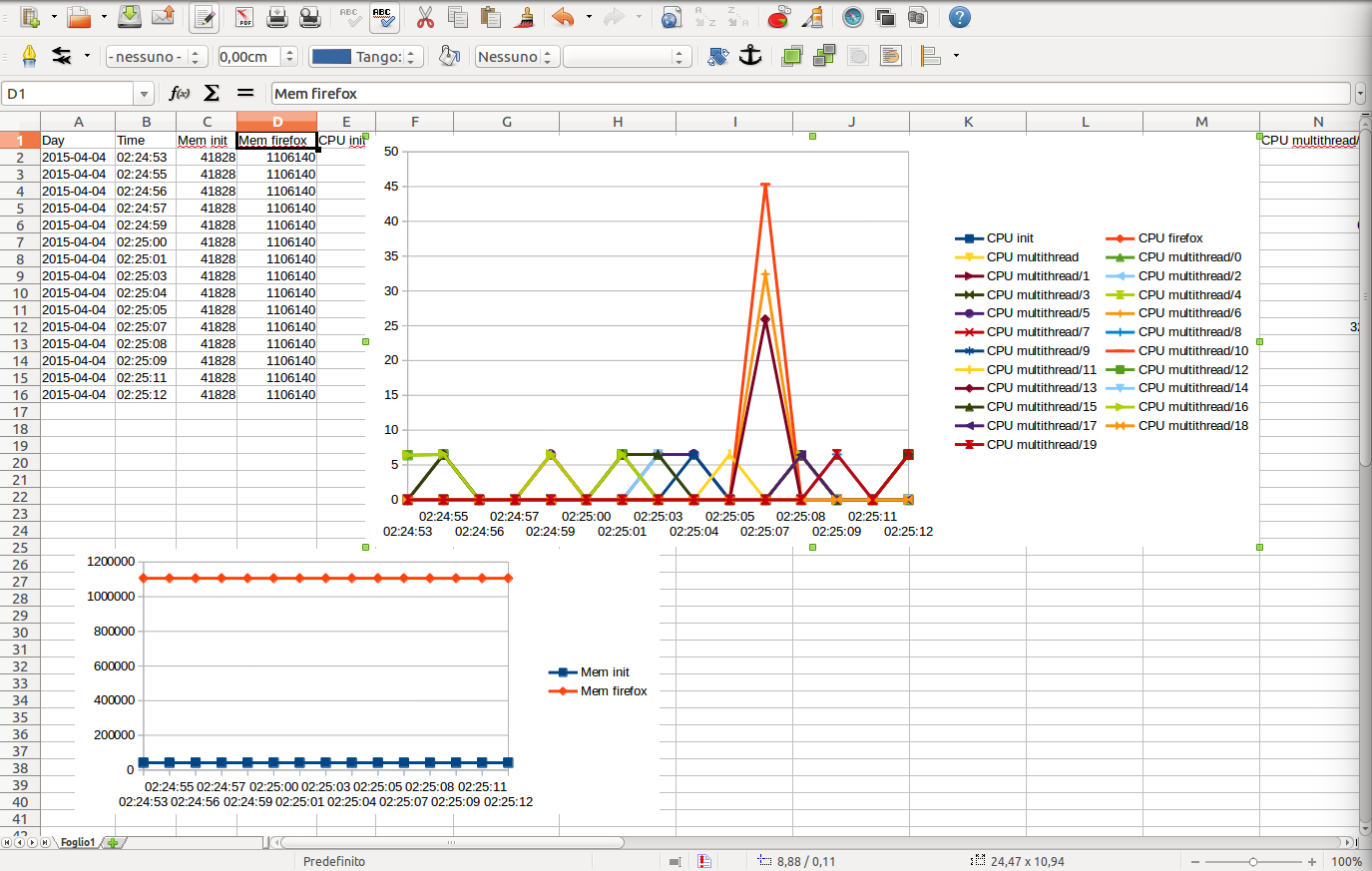Toggle Edit File mode button
Viewport: 1372px width, 871px height.
coord(205,17)
